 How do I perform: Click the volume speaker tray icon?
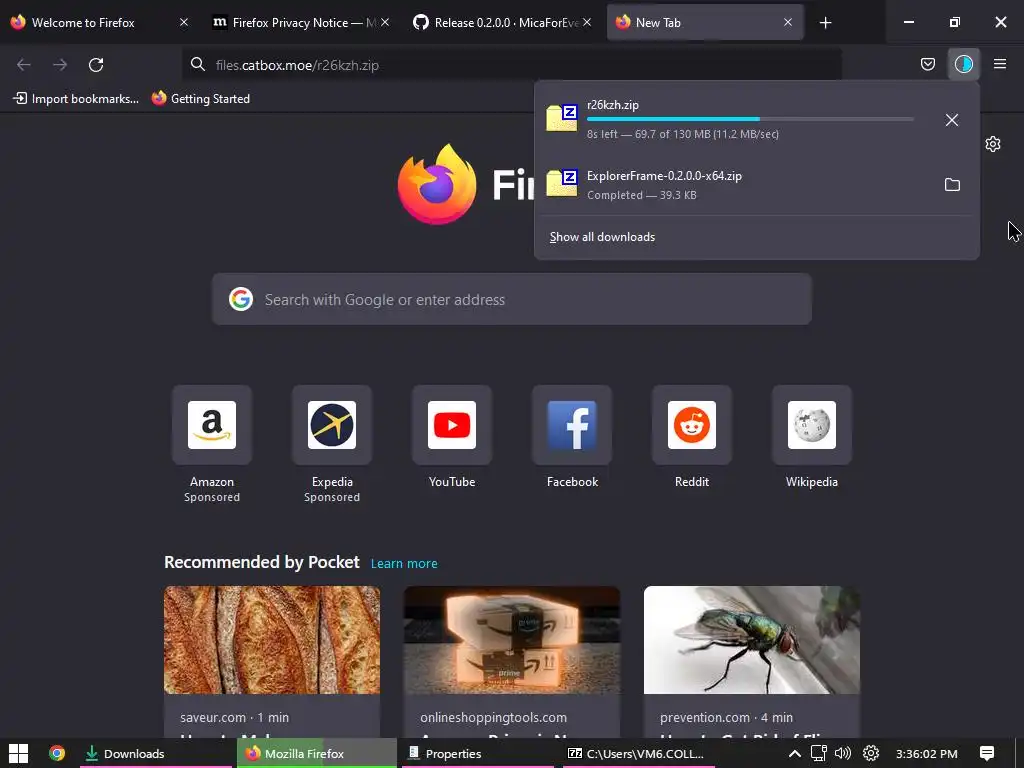843,754
